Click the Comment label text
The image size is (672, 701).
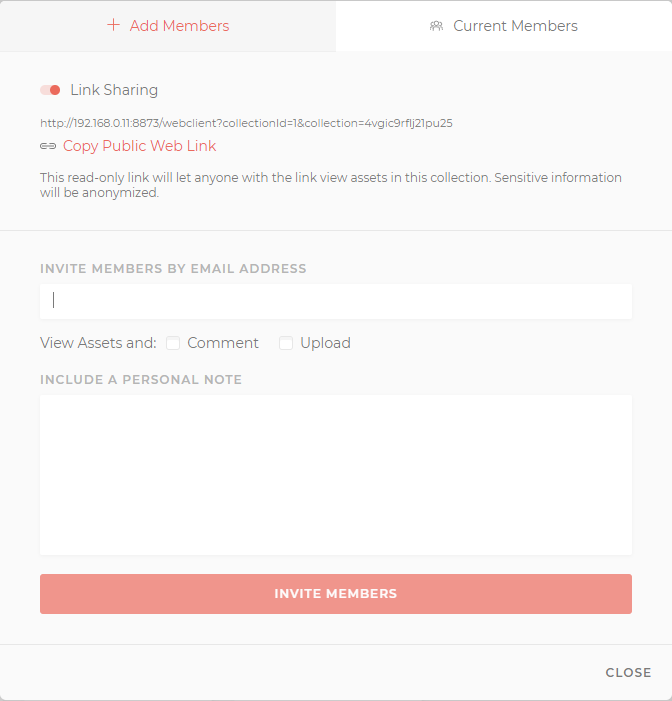click(x=223, y=343)
